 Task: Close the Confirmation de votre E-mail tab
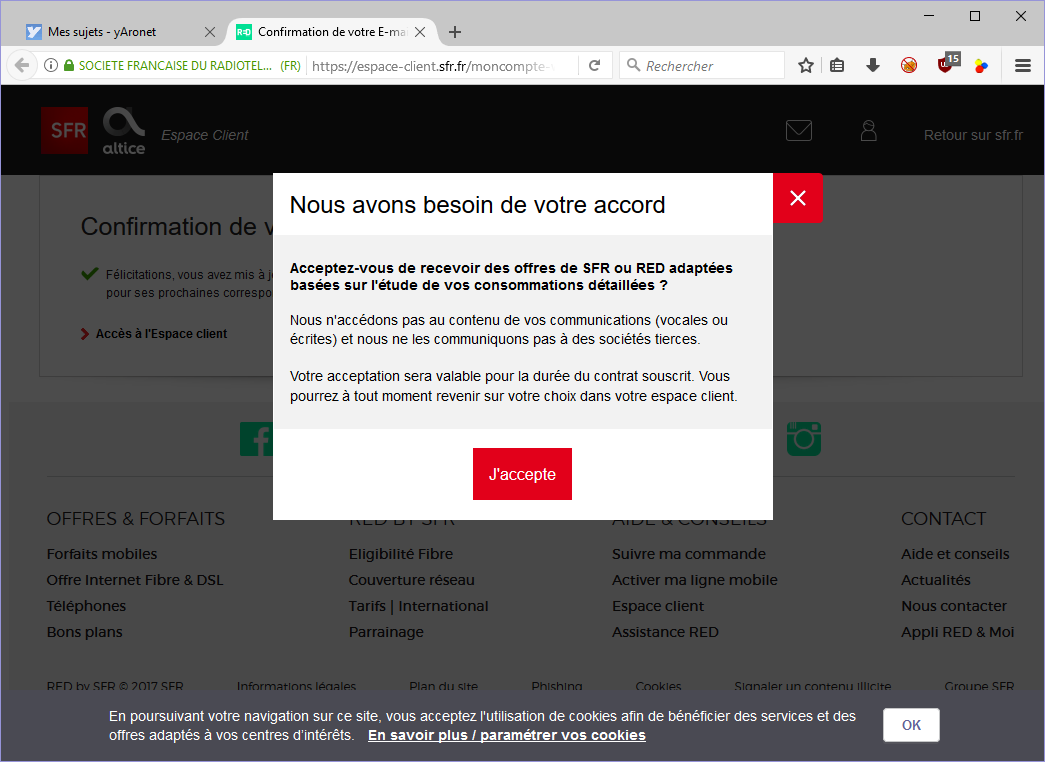(x=420, y=32)
